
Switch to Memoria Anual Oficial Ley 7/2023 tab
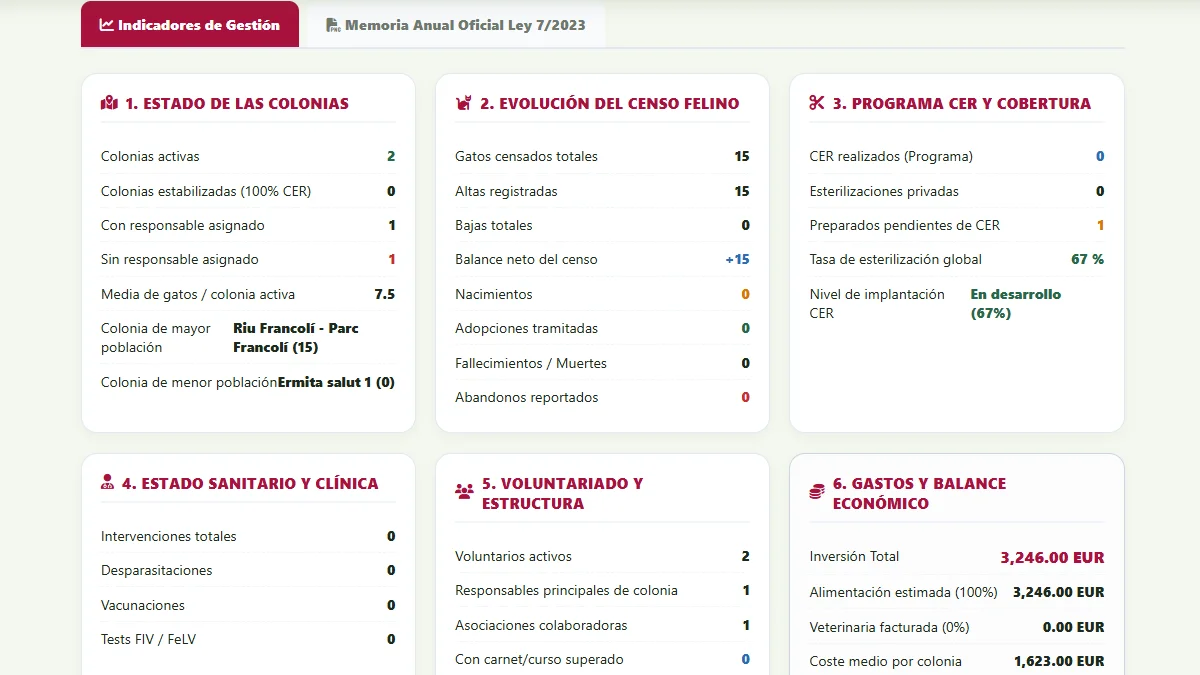click(455, 25)
